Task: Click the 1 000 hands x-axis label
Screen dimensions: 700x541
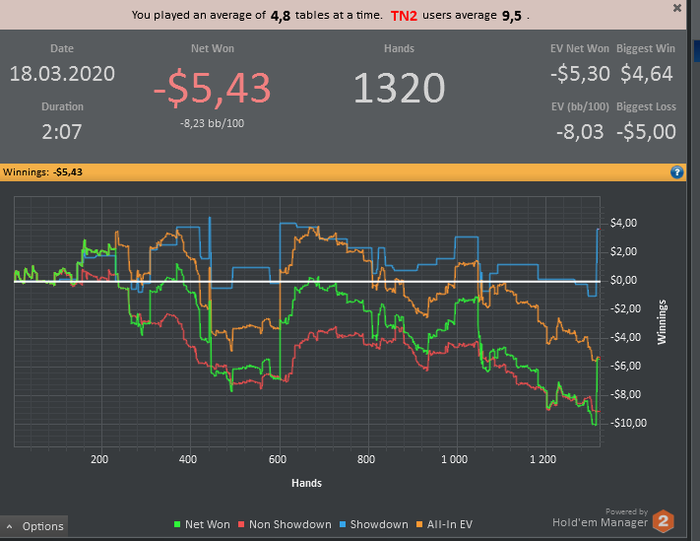Action: click(x=454, y=459)
